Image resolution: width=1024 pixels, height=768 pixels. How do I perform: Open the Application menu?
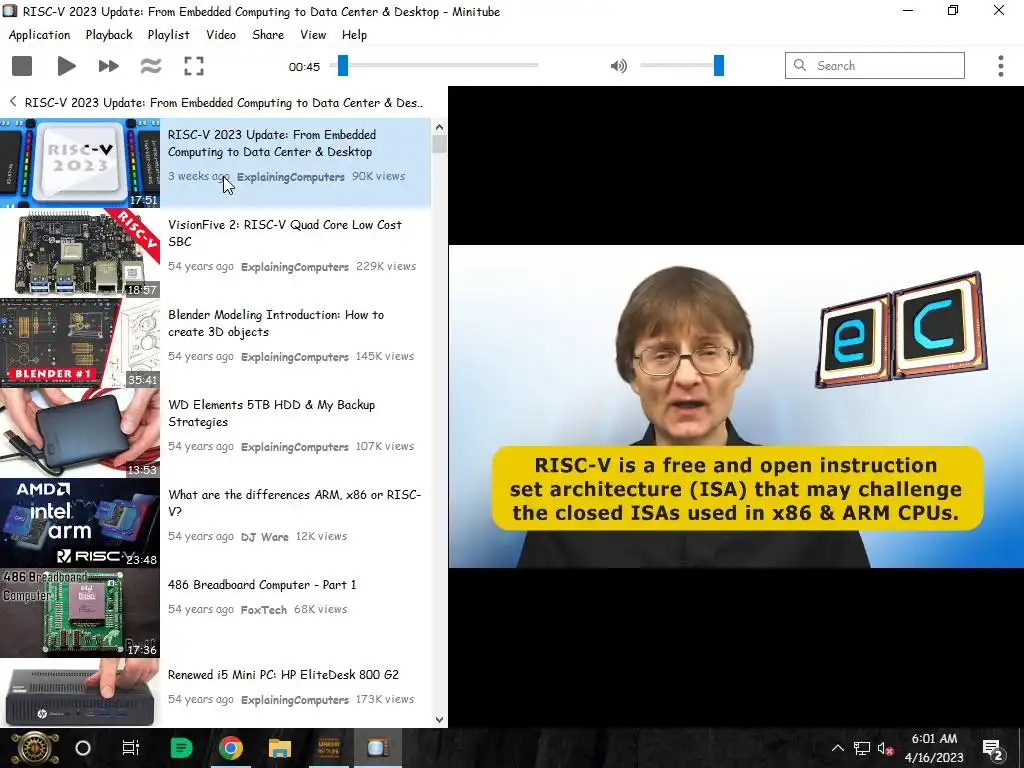coord(39,35)
